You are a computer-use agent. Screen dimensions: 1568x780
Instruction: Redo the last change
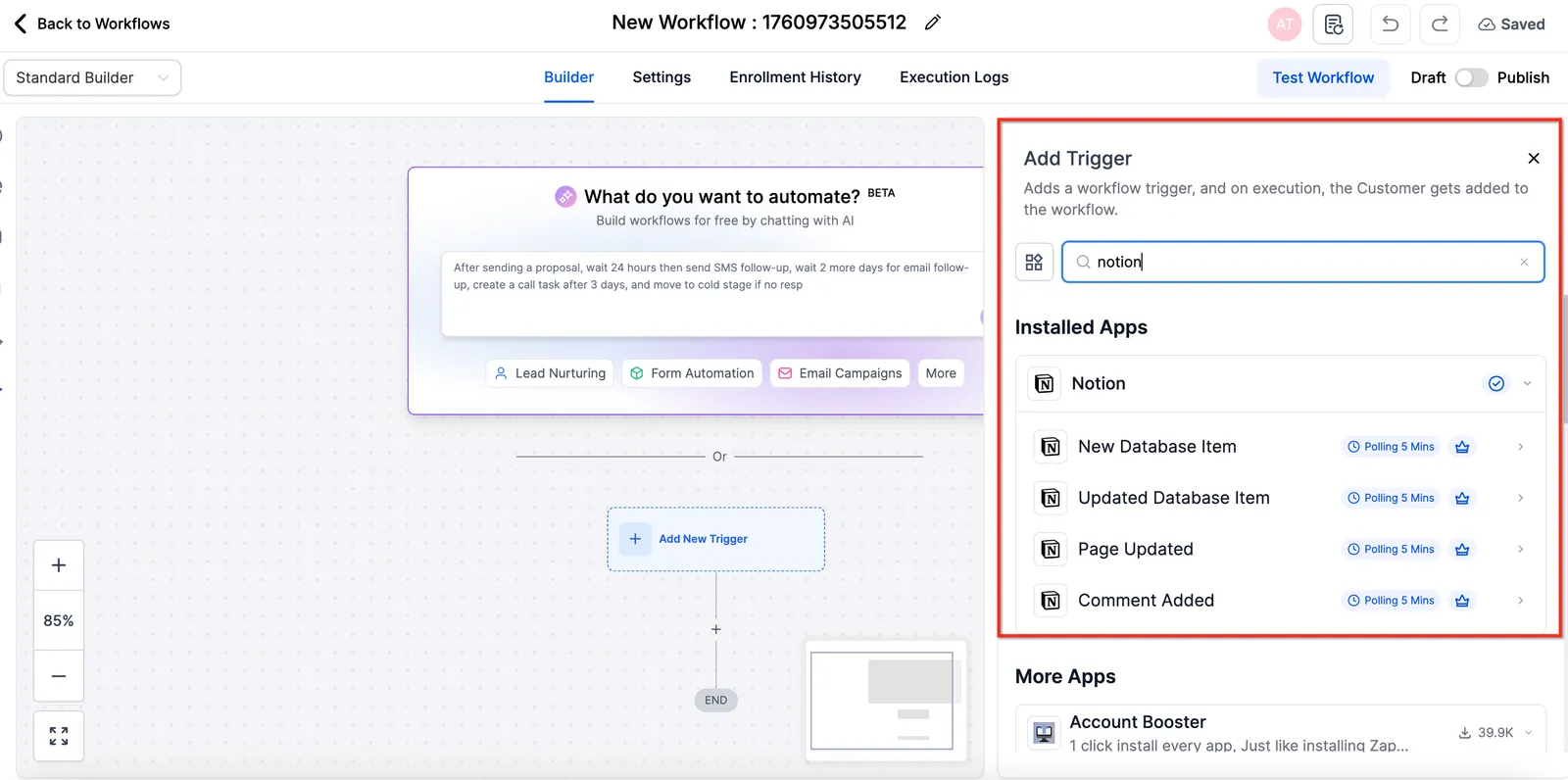[x=1440, y=24]
